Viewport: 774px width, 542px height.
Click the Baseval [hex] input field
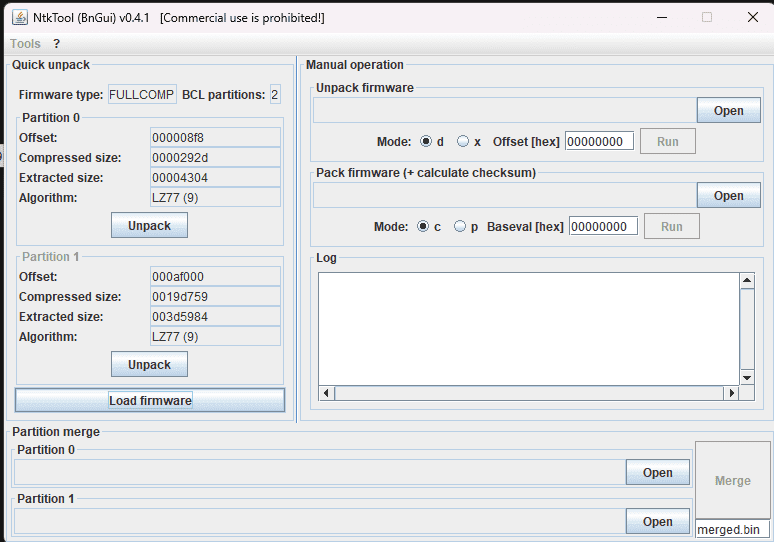pyautogui.click(x=603, y=227)
